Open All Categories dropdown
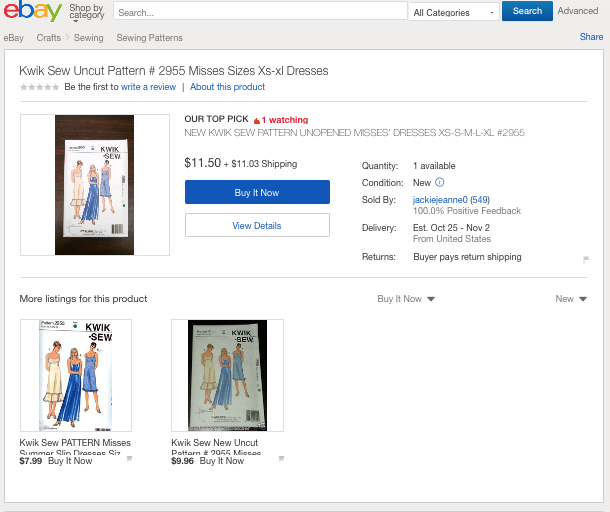The height and width of the screenshot is (512, 610). coord(454,12)
